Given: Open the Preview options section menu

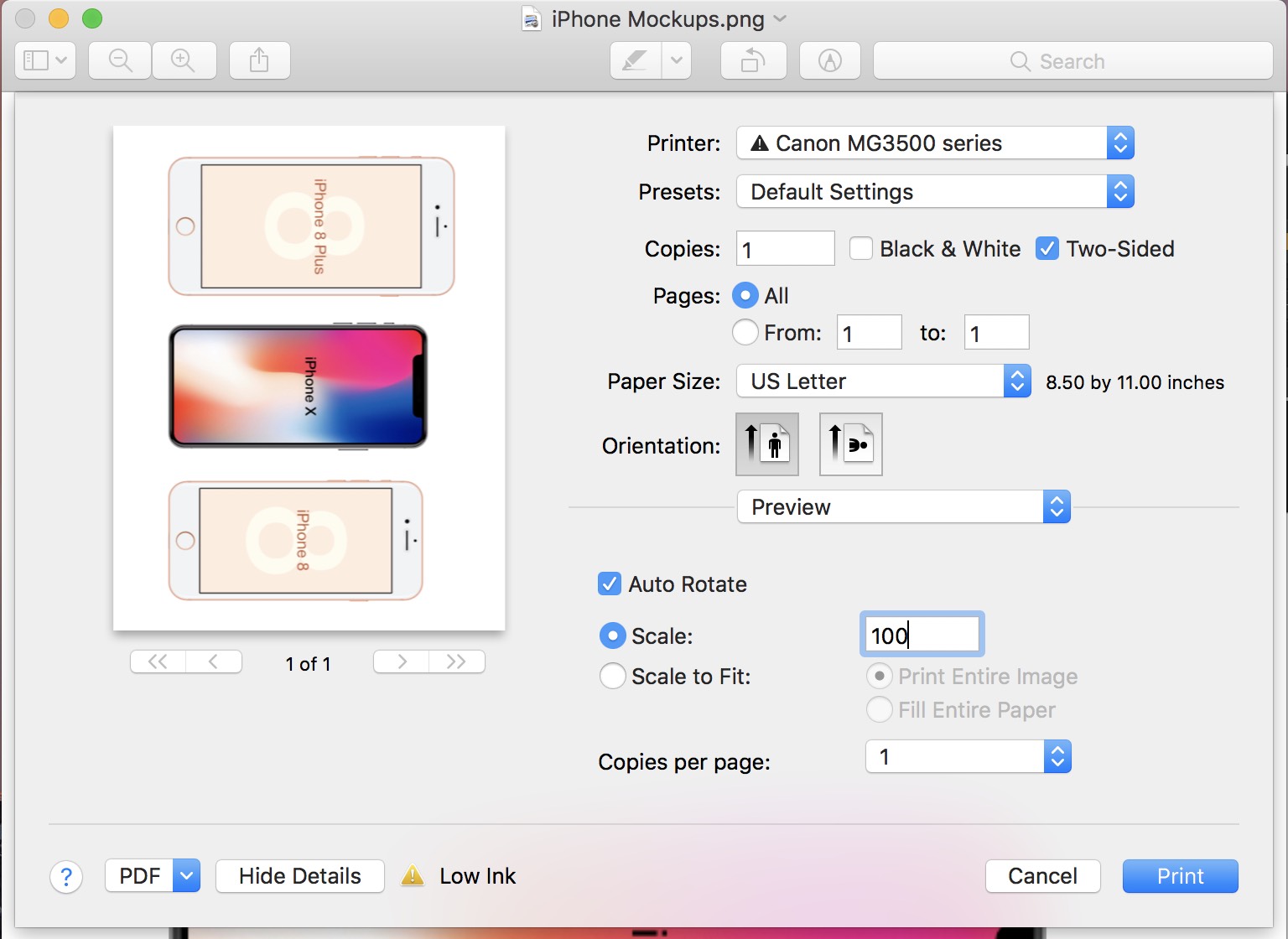Looking at the screenshot, I should click(x=903, y=507).
